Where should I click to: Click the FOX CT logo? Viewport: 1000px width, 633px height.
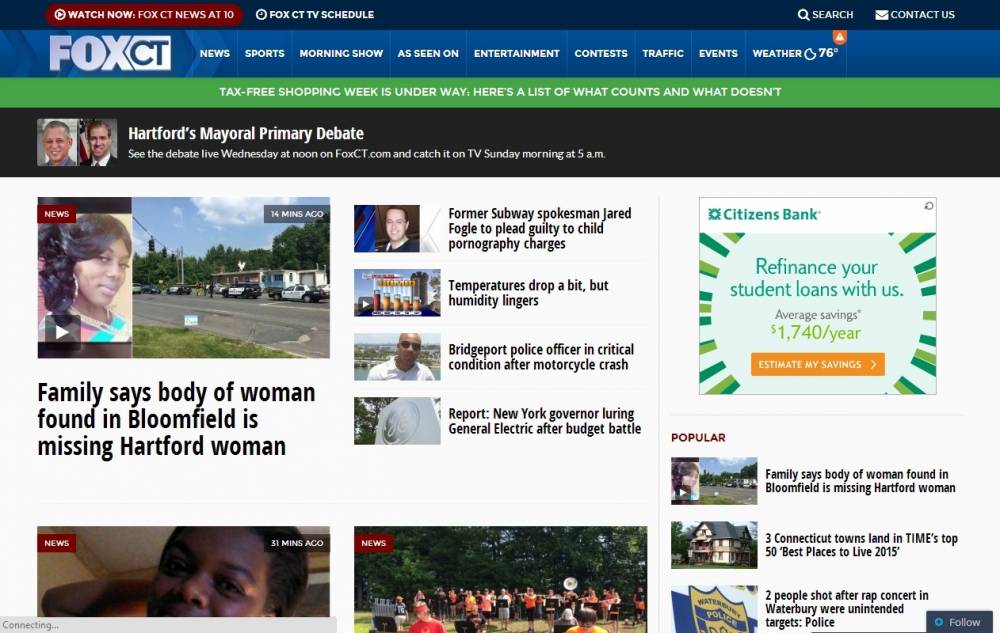110,53
